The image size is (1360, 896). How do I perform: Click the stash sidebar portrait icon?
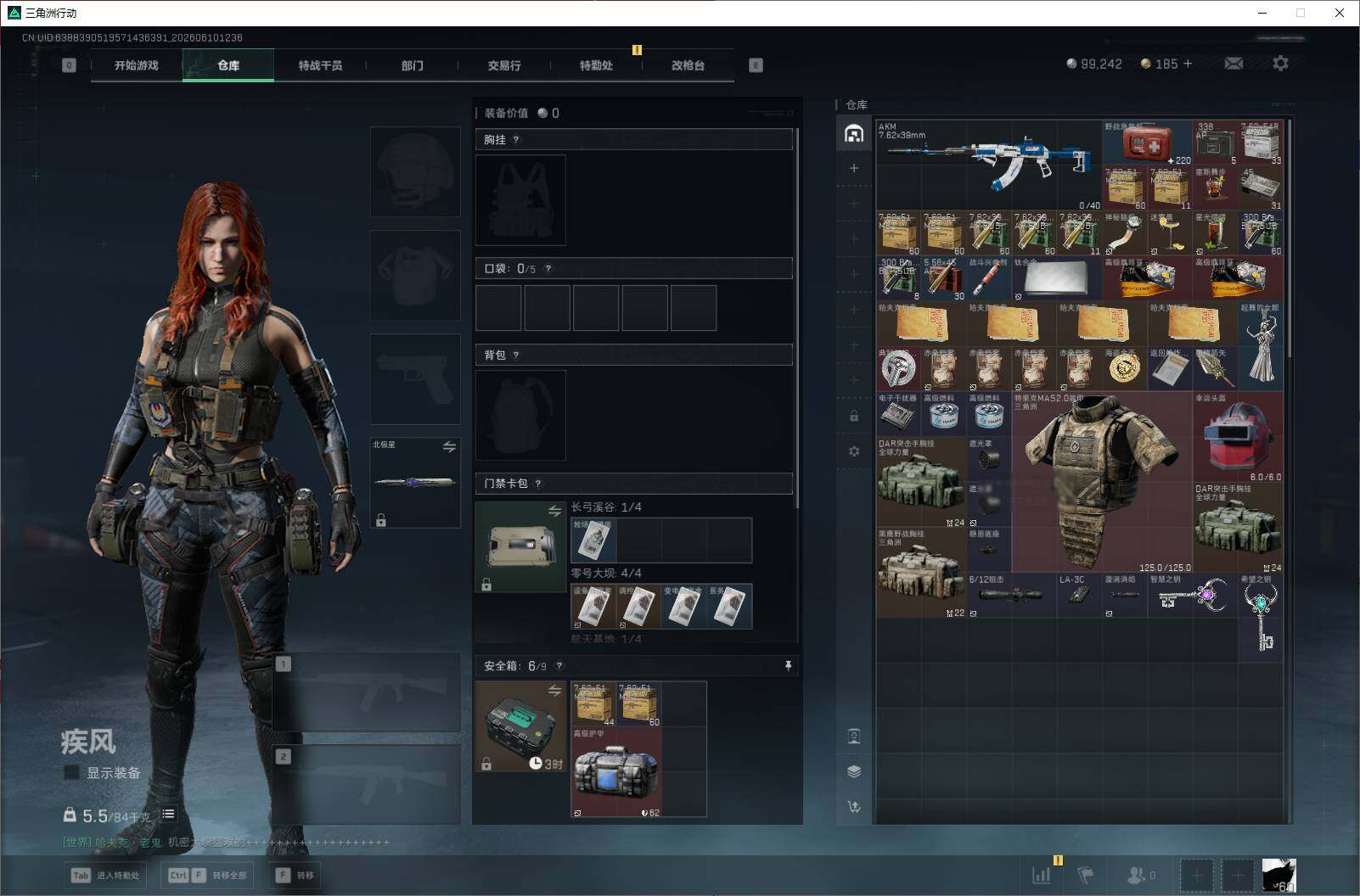854,736
